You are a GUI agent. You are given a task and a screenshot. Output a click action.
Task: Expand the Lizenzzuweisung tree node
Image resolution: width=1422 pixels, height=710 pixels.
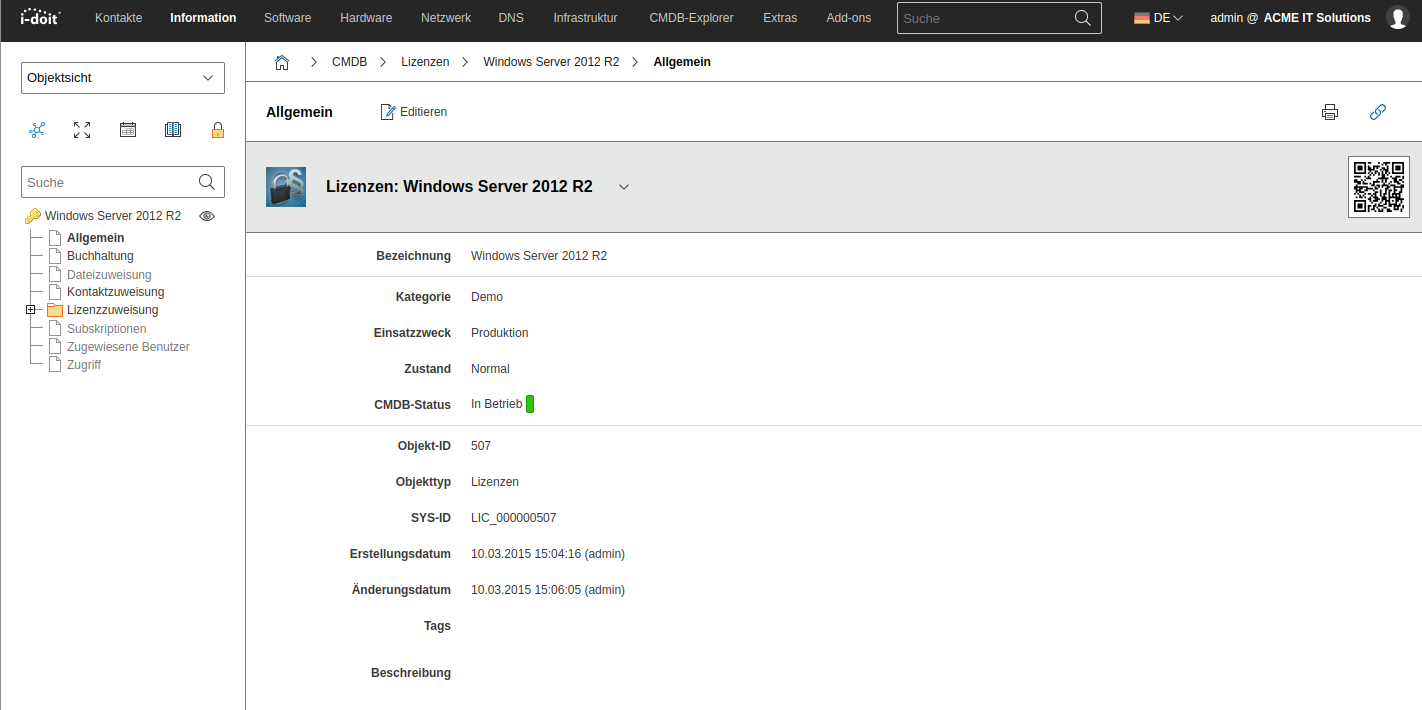click(x=31, y=310)
